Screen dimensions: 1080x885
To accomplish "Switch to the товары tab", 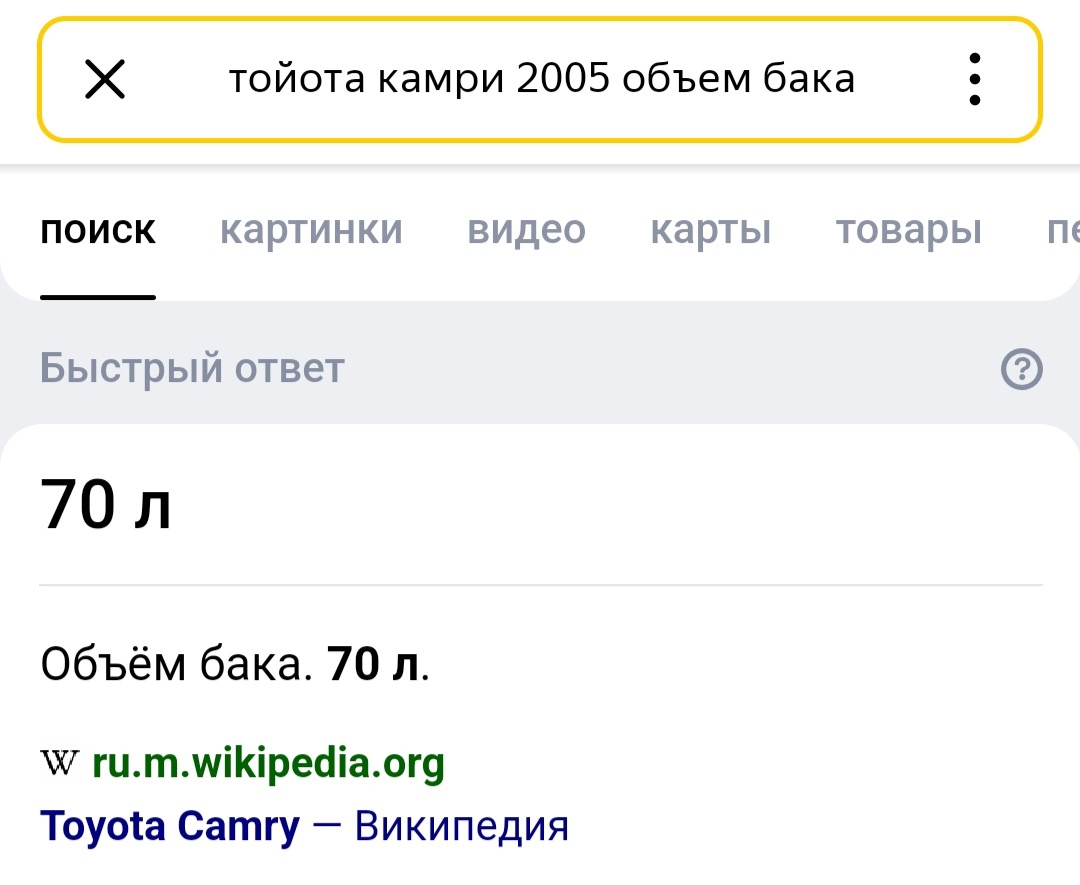I will pos(908,231).
